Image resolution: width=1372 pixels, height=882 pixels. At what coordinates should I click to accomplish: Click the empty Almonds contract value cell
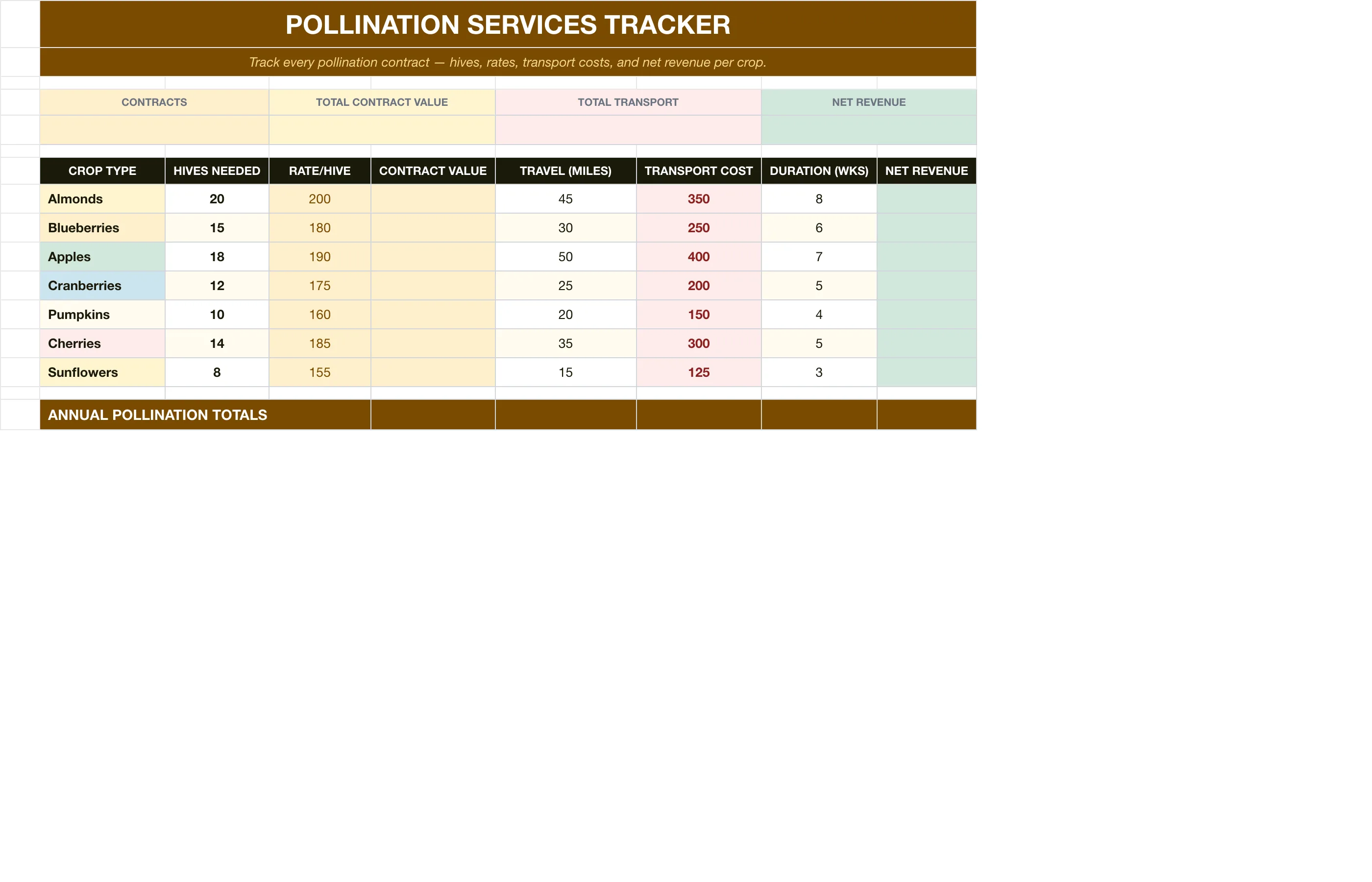coord(433,199)
